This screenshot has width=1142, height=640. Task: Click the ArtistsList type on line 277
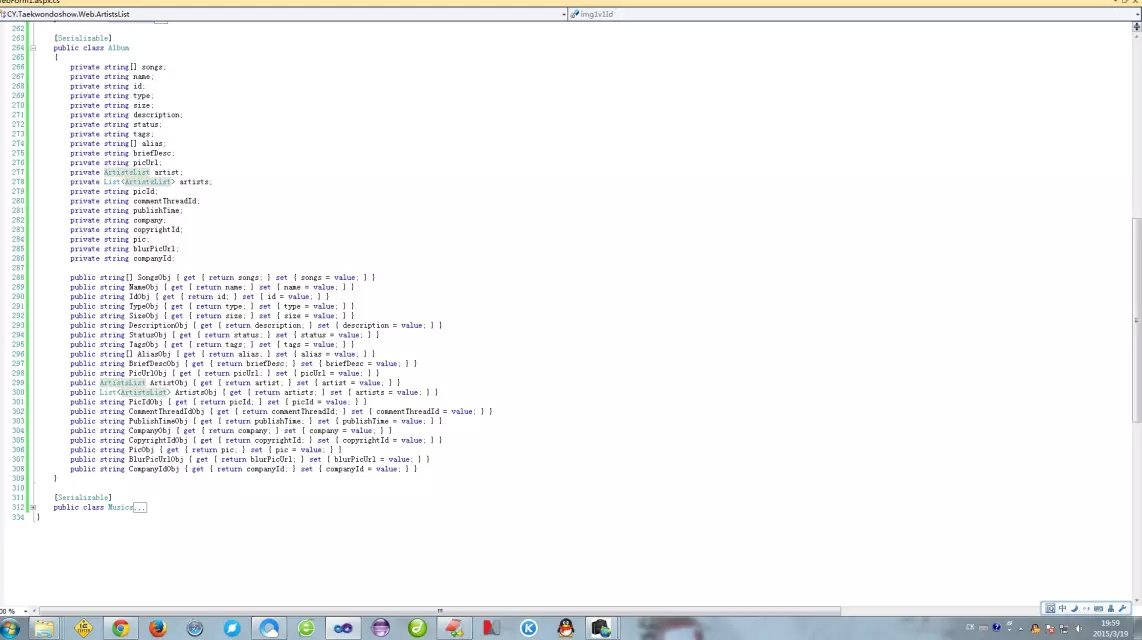tap(126, 173)
